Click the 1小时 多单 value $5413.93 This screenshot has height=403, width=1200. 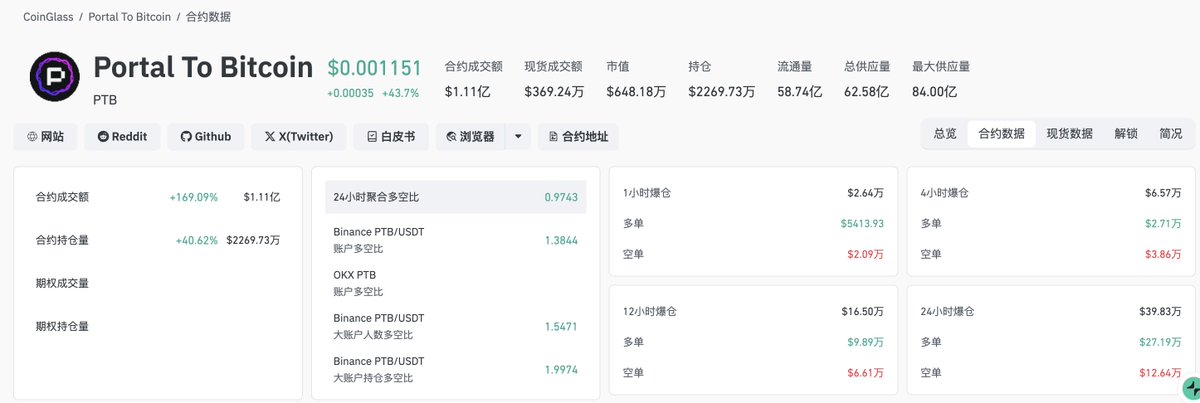863,224
